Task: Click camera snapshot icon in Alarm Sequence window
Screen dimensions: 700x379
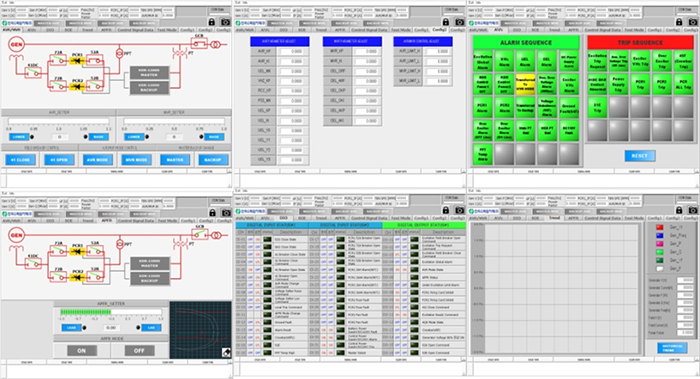Action: click(x=692, y=22)
